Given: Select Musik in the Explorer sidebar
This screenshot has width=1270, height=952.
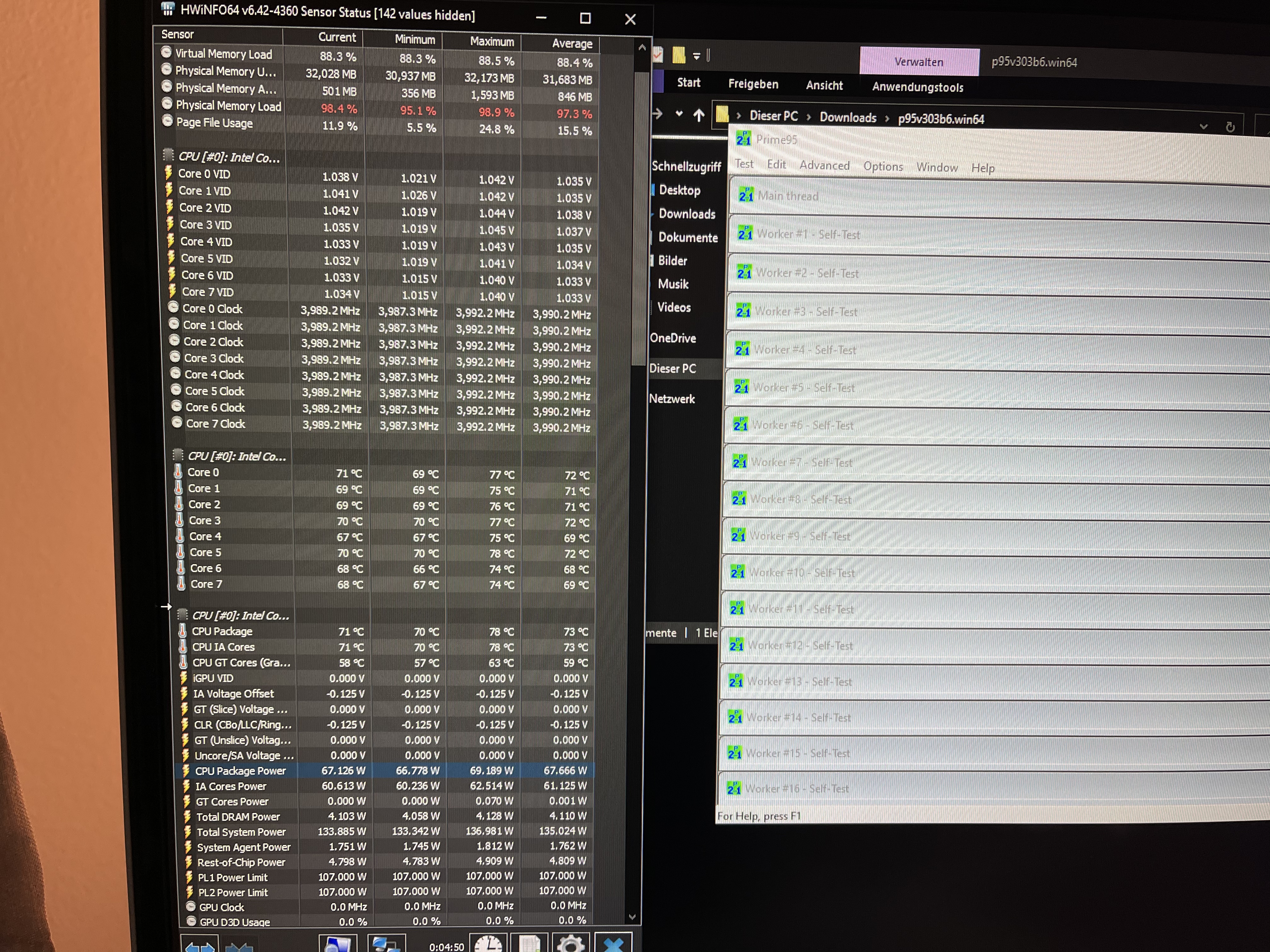Looking at the screenshot, I should point(673,283).
